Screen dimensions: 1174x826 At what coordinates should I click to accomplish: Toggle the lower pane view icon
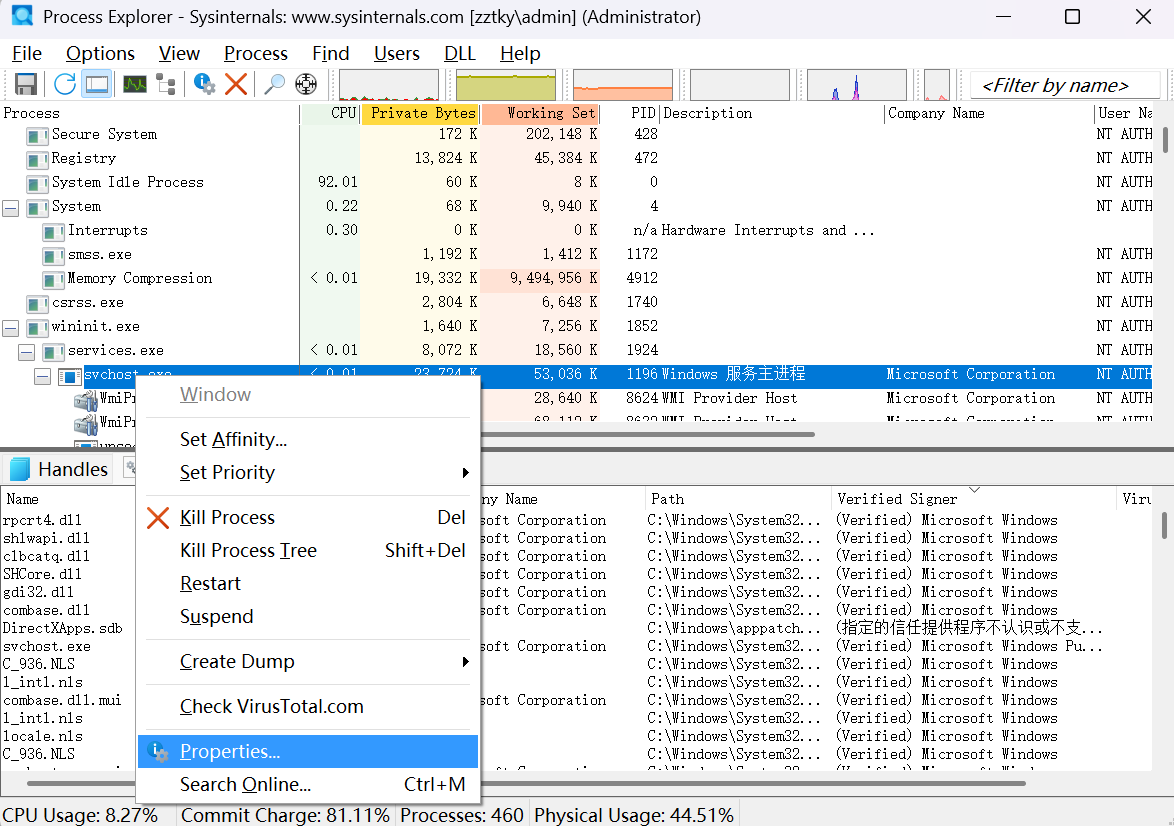point(97,84)
